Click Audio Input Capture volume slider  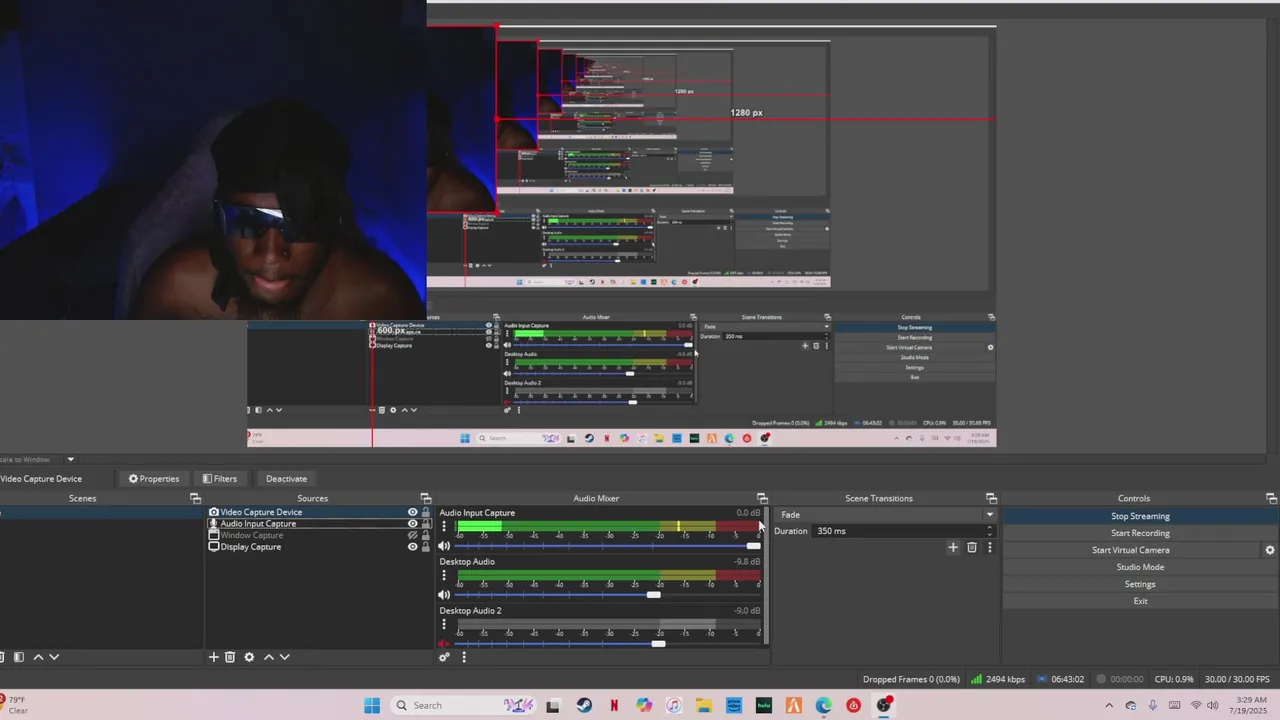tap(607, 546)
